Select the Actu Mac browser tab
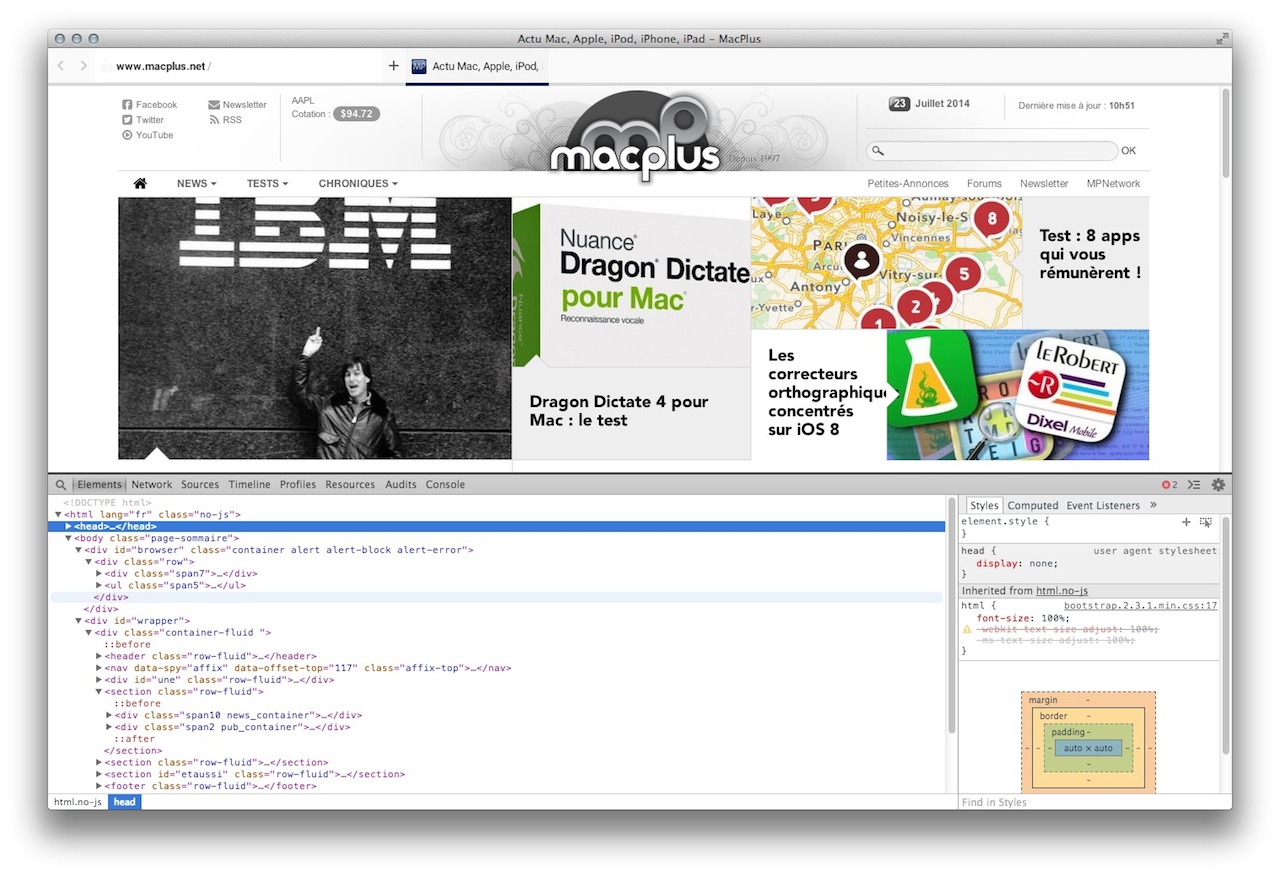This screenshot has width=1280, height=876. click(477, 67)
